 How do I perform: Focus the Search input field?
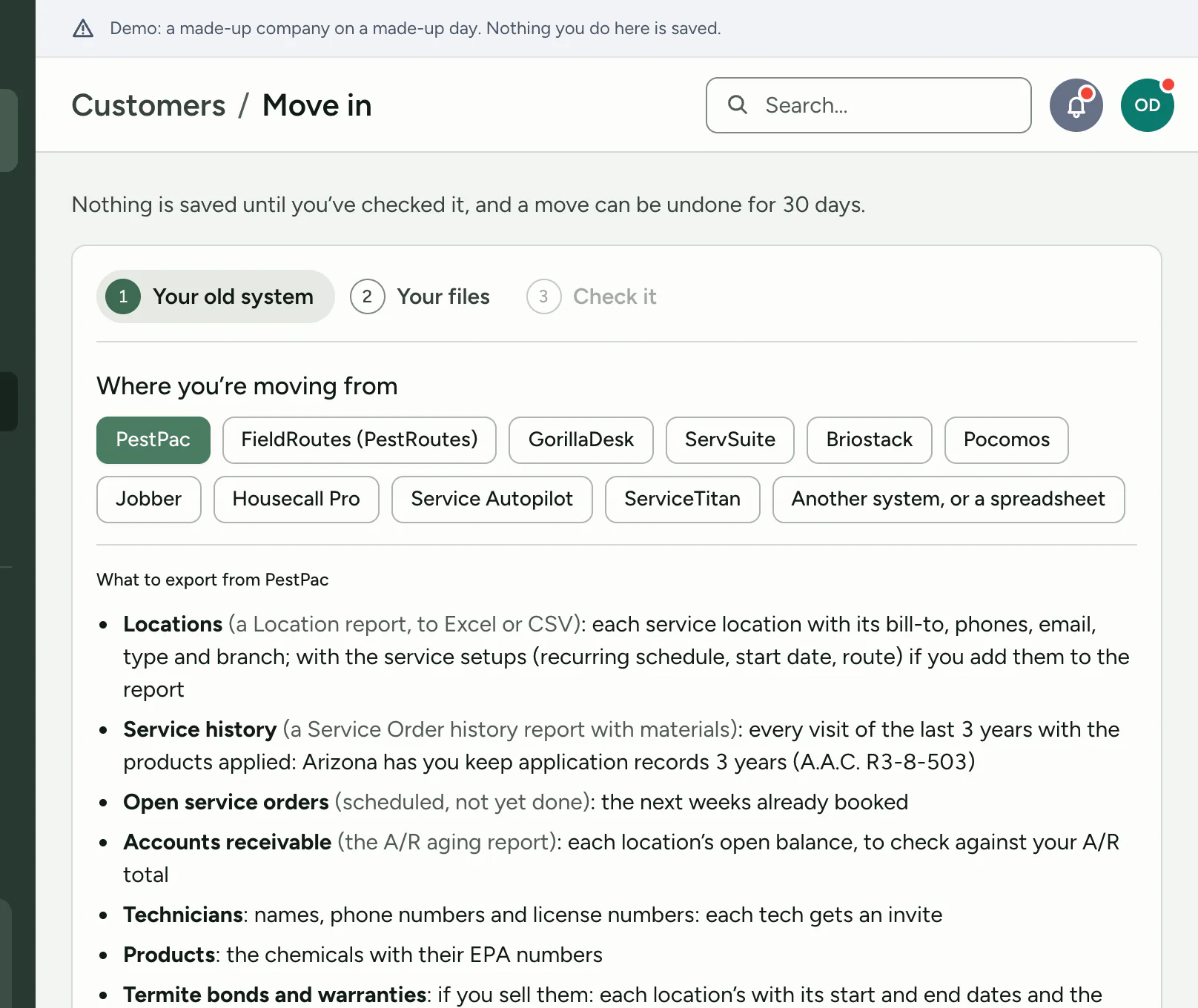pyautogui.click(x=868, y=105)
